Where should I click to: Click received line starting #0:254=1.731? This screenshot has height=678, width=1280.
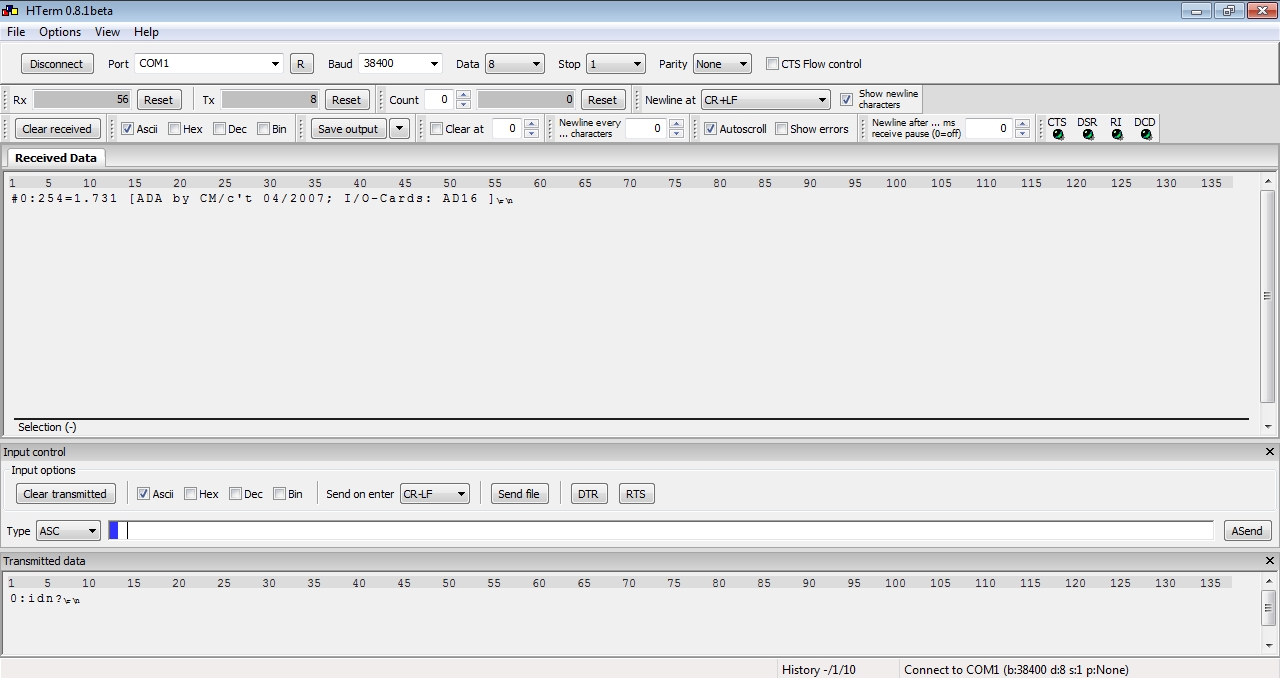pos(261,199)
